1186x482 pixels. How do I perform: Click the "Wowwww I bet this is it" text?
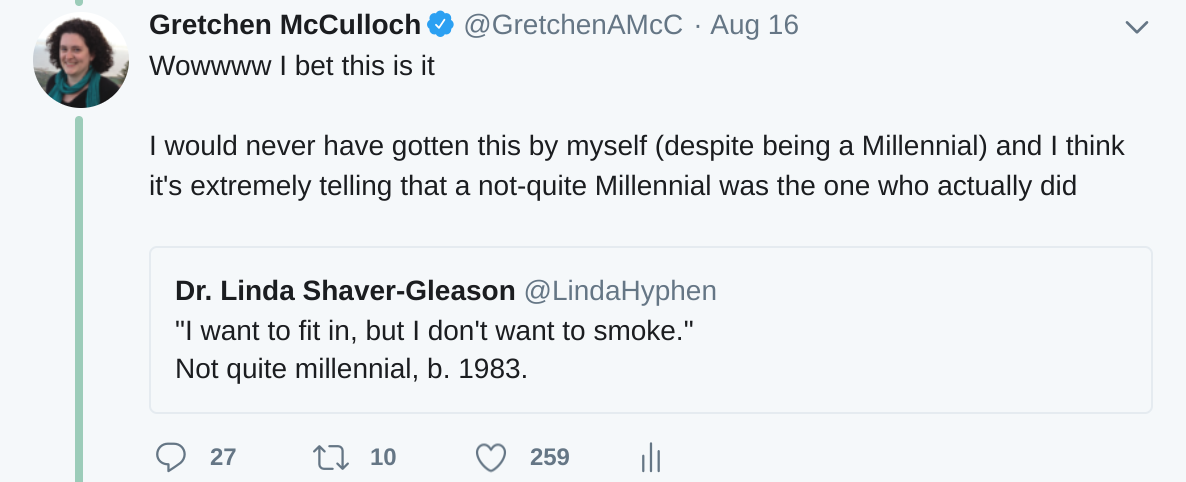pos(292,65)
